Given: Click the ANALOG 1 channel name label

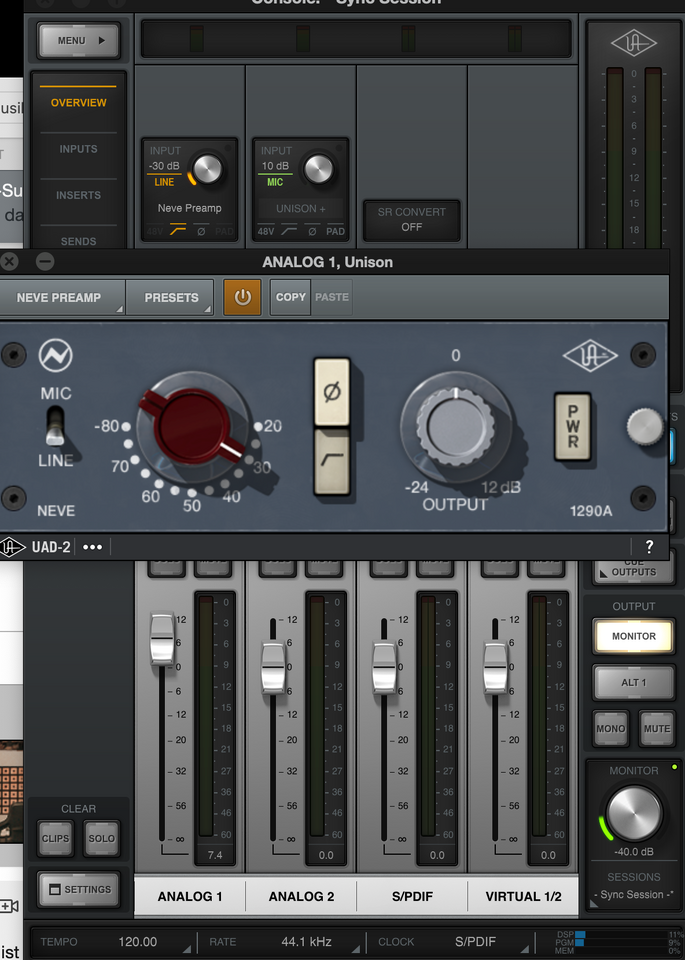Looking at the screenshot, I should pyautogui.click(x=190, y=896).
